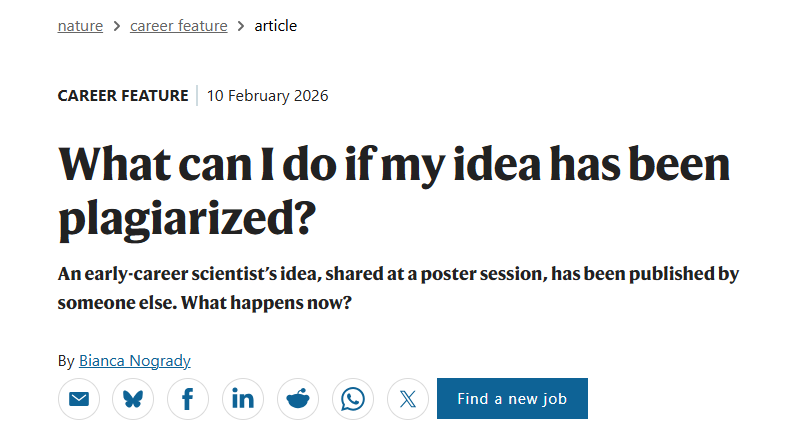Screen dimensions: 805x448
Task: Share the article on LinkedIn
Action: (x=243, y=399)
